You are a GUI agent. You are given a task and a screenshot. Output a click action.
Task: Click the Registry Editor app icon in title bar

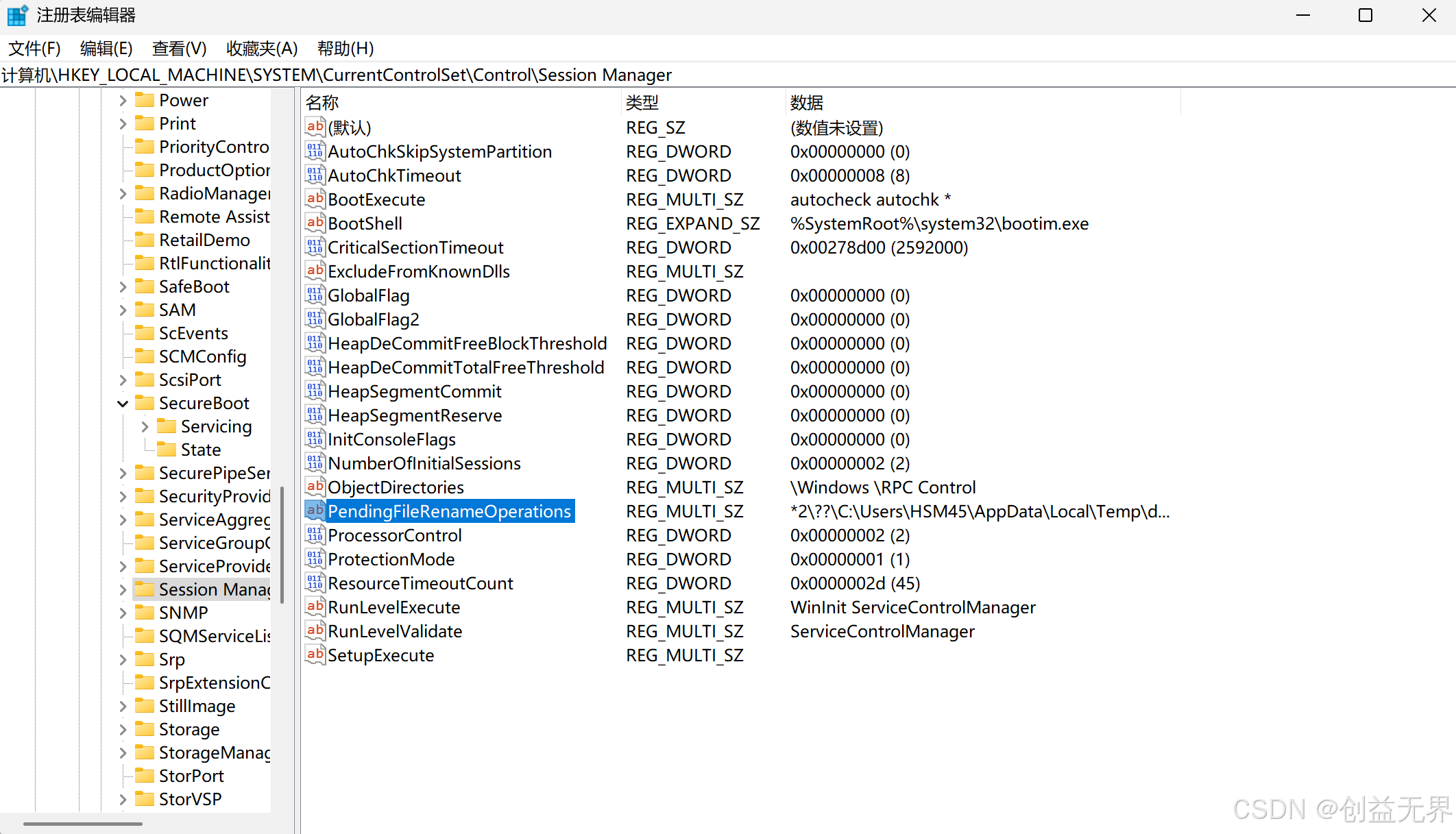[x=17, y=15]
